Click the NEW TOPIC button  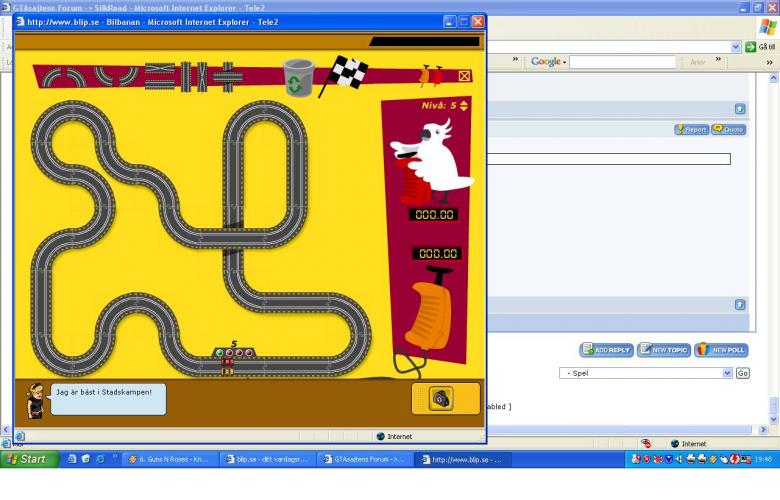(664, 350)
